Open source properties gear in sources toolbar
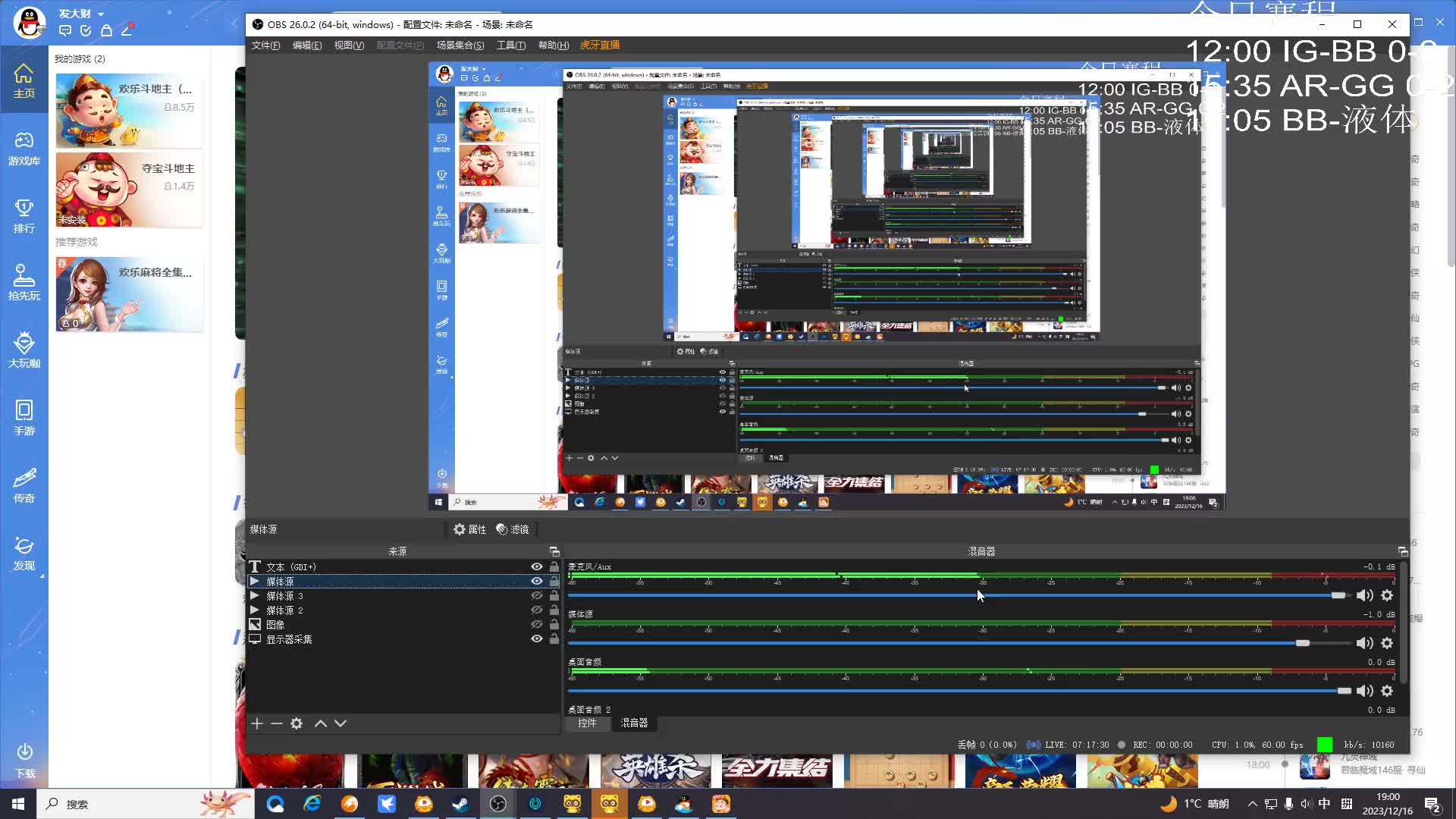The image size is (1456, 819). (297, 723)
